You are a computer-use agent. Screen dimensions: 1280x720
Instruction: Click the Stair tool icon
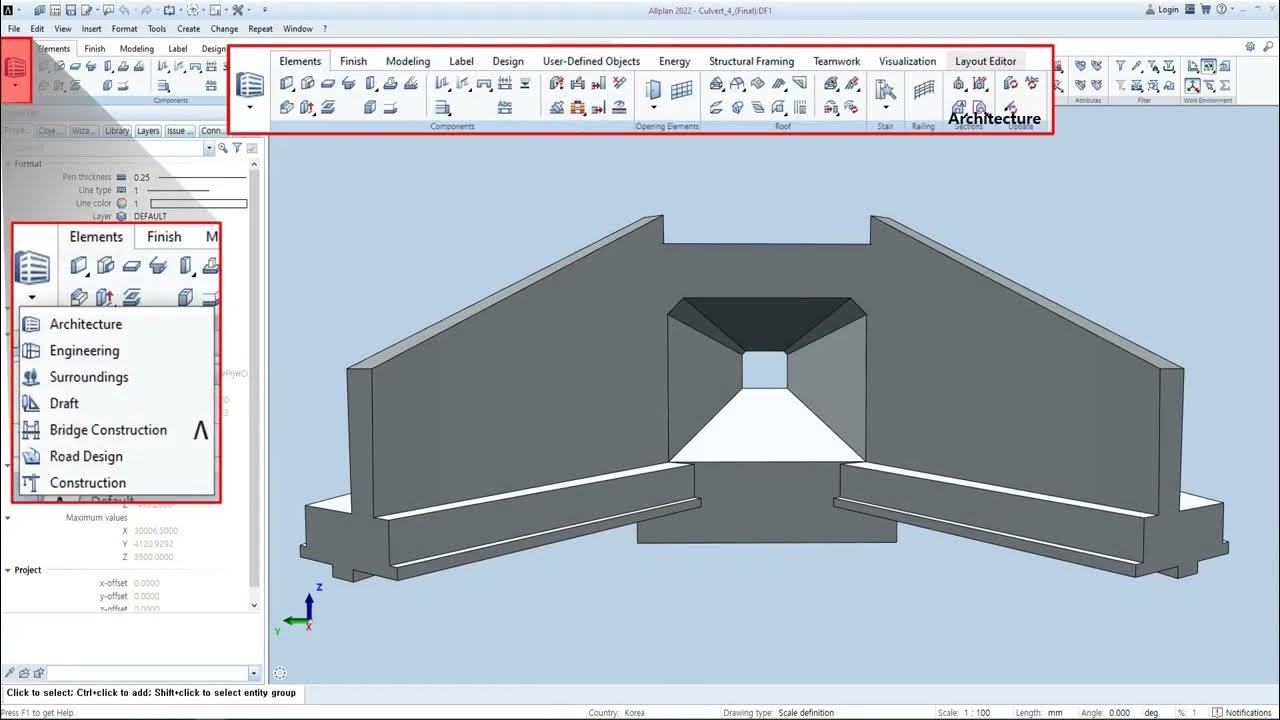coord(885,90)
